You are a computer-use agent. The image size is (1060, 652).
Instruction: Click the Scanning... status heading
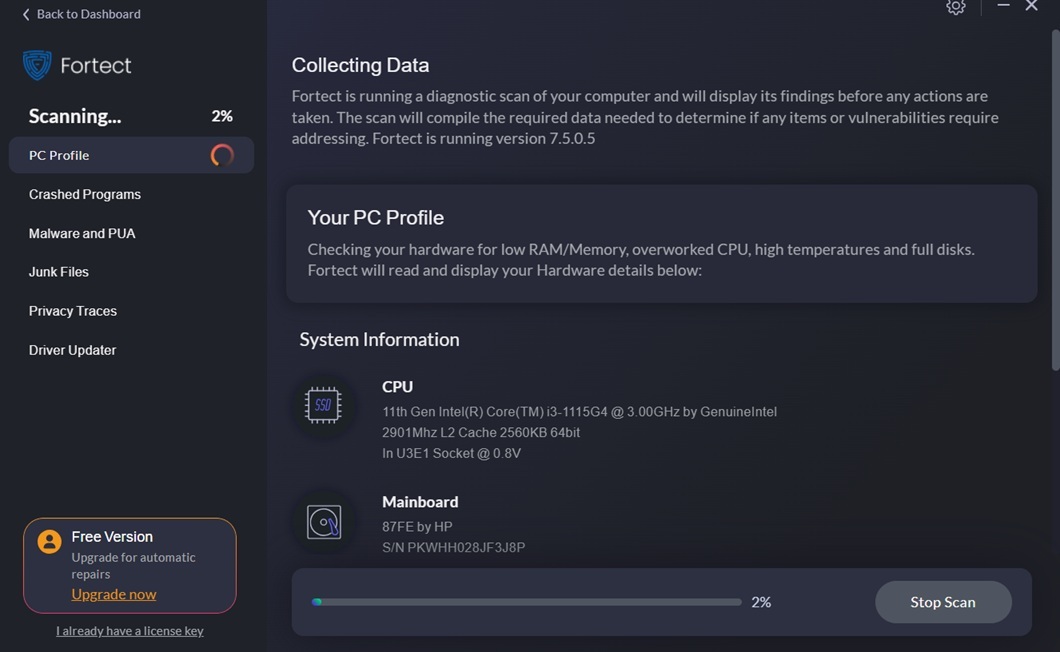75,116
